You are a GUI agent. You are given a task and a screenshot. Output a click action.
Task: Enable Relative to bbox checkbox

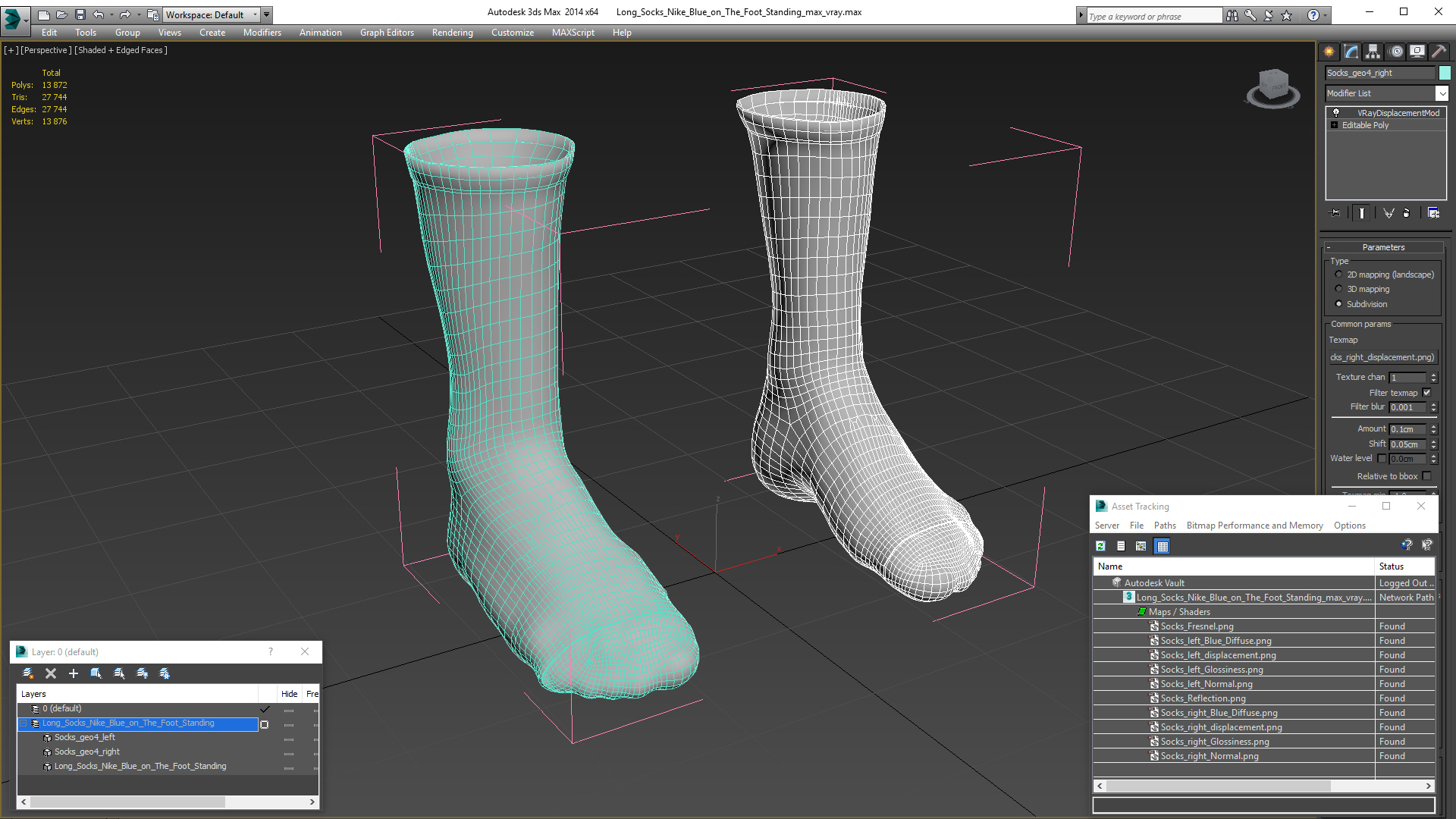pyautogui.click(x=1426, y=476)
